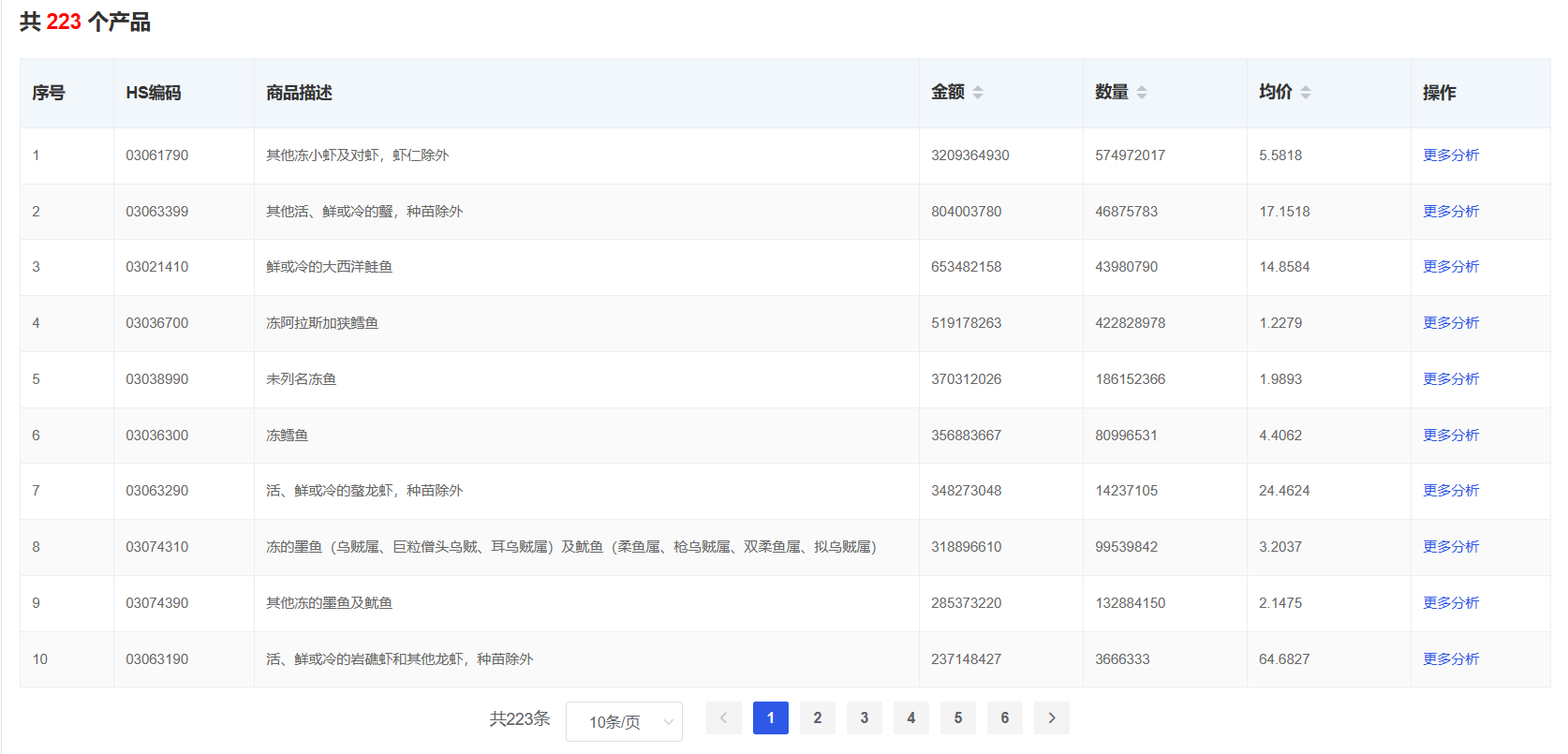Viewport: 1568px width, 754px height.
Task: Click the HS编码 column header
Action: point(154,93)
